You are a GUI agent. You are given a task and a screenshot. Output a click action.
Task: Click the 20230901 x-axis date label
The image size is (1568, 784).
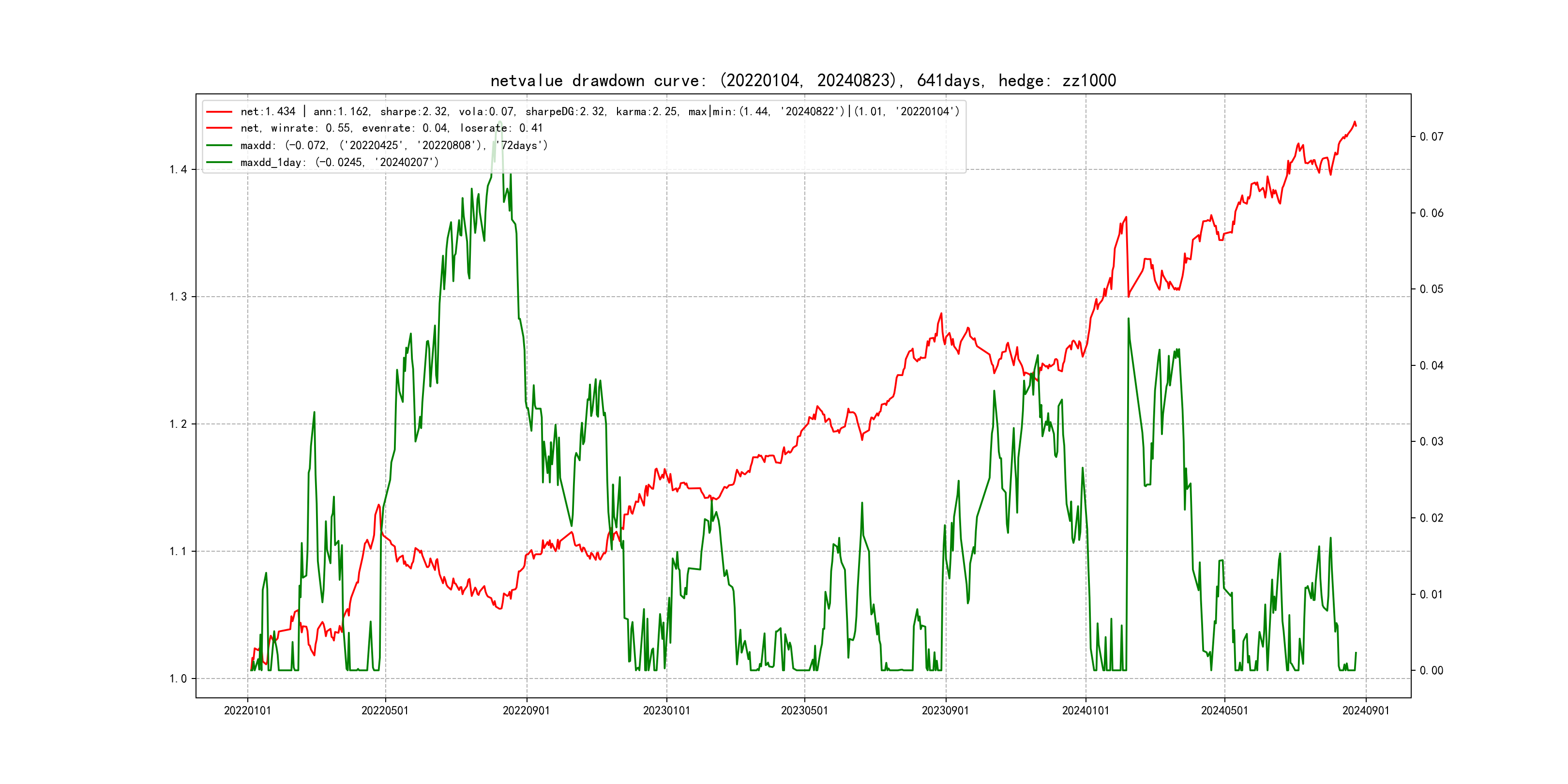945,710
